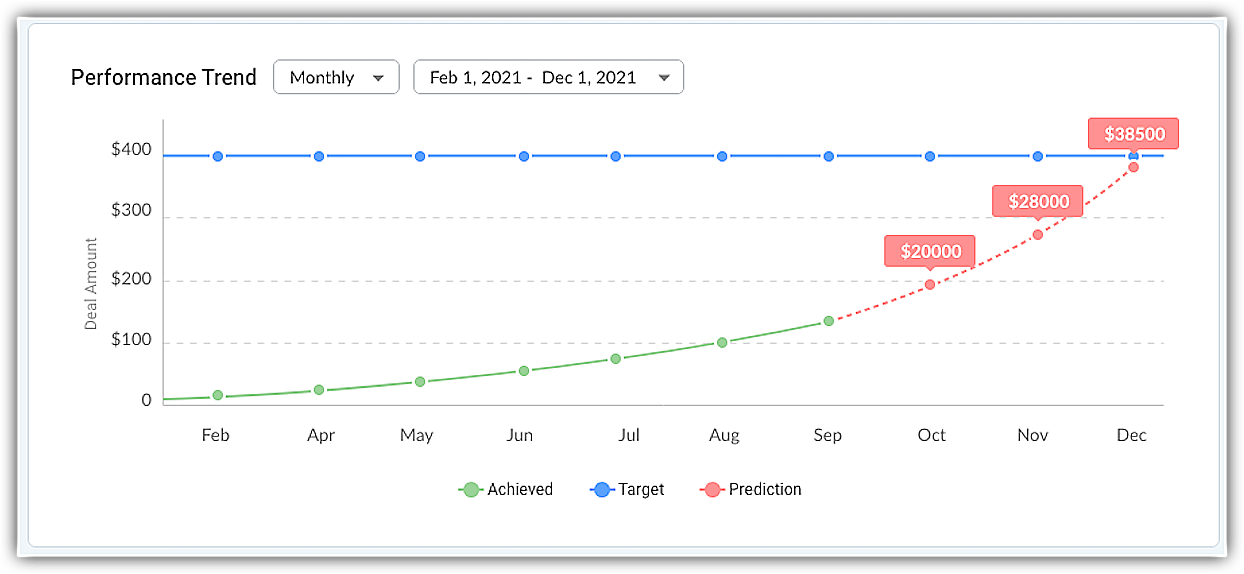Toggle the Prediction legend series
This screenshot has height=574, width=1244.
(764, 490)
